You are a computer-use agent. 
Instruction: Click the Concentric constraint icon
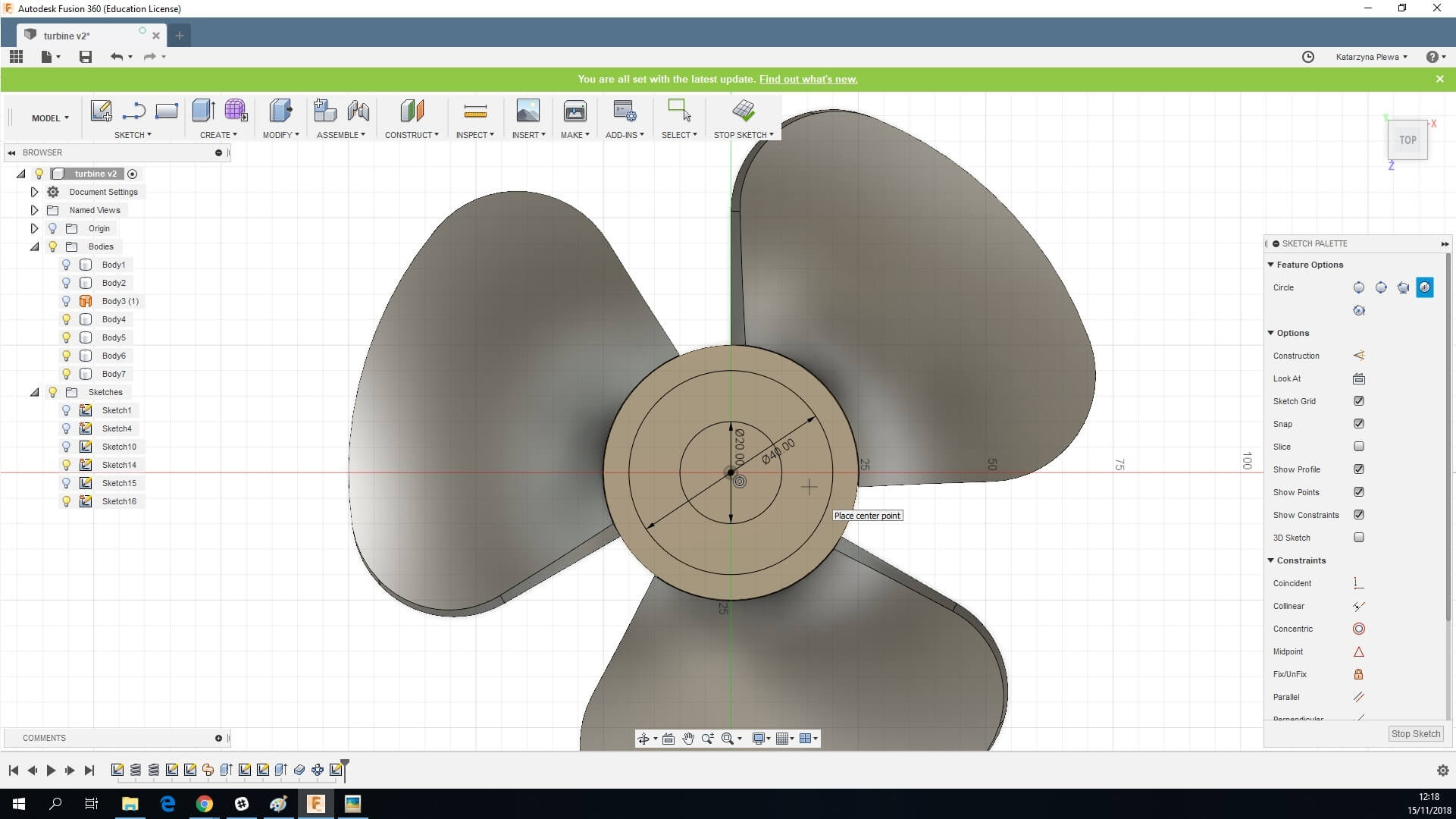[1358, 629]
